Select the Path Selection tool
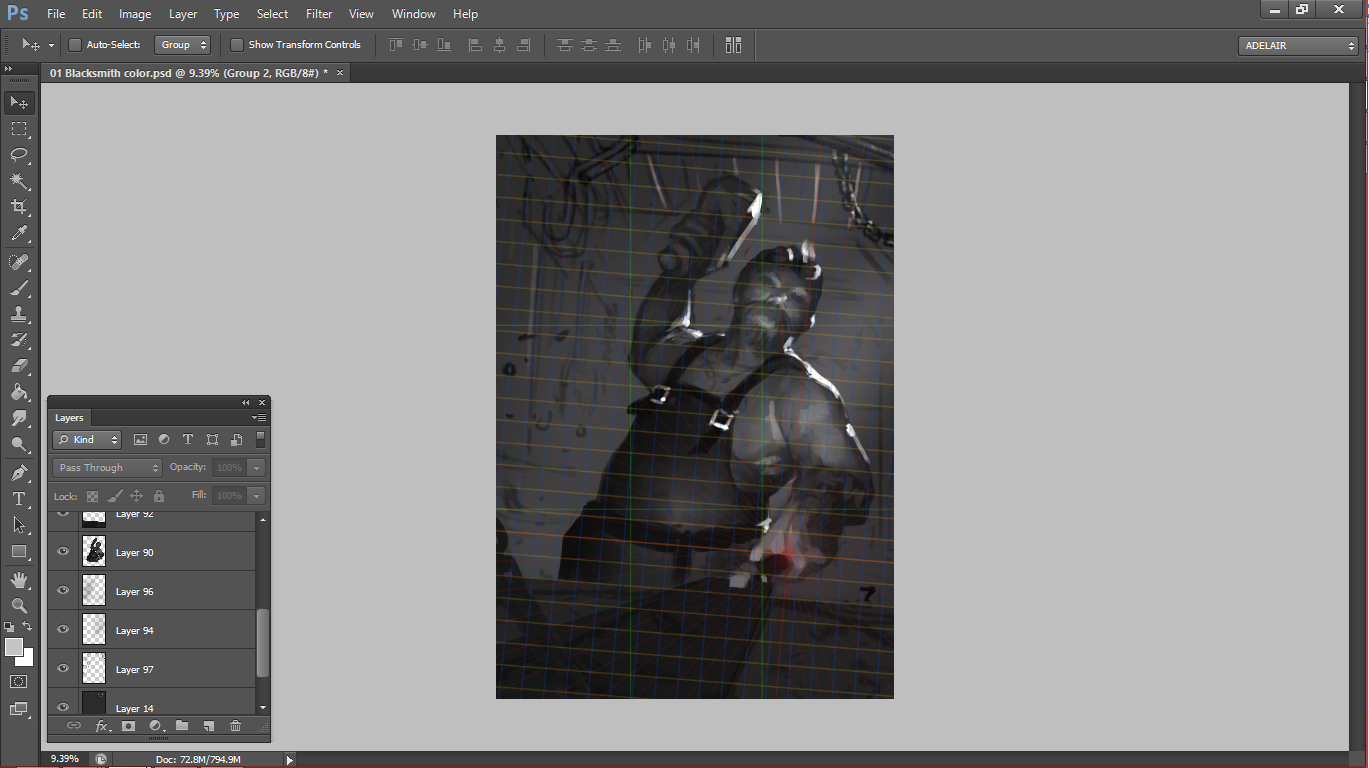Viewport: 1369px width, 768px height. click(19, 525)
